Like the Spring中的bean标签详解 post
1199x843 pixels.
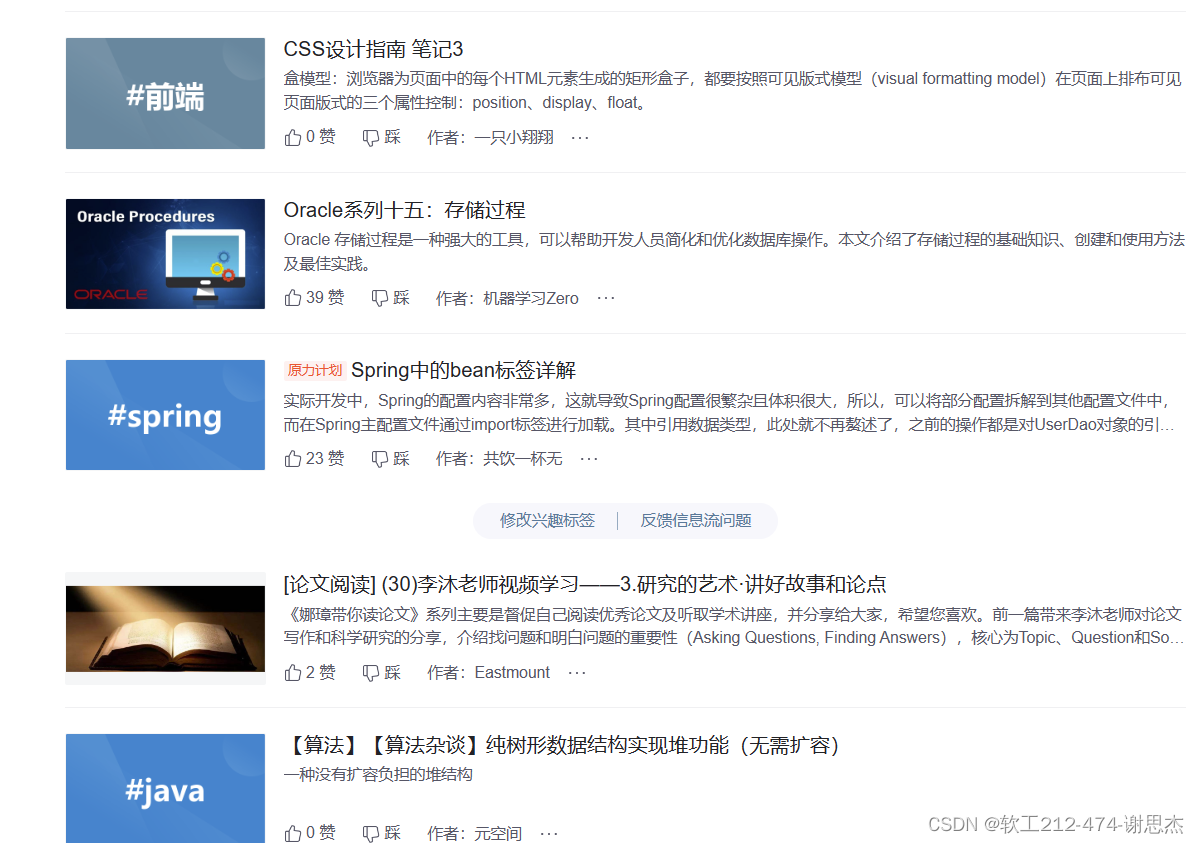pyautogui.click(x=293, y=458)
